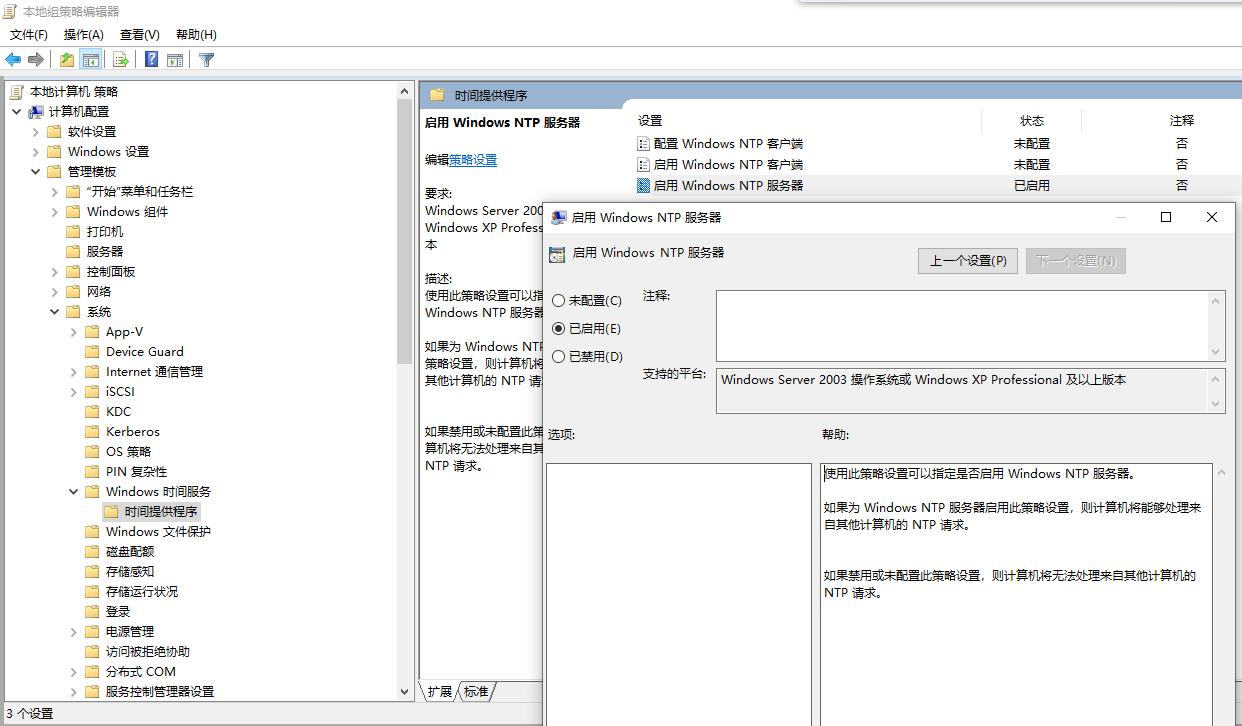Image resolution: width=1242 pixels, height=726 pixels.
Task: Open the 编辑策略设置 link
Action: point(475,159)
